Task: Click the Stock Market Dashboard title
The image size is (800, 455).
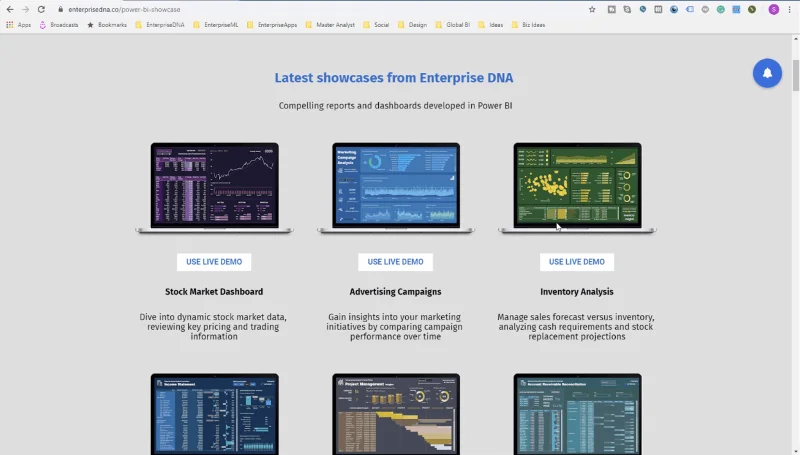Action: (x=214, y=292)
